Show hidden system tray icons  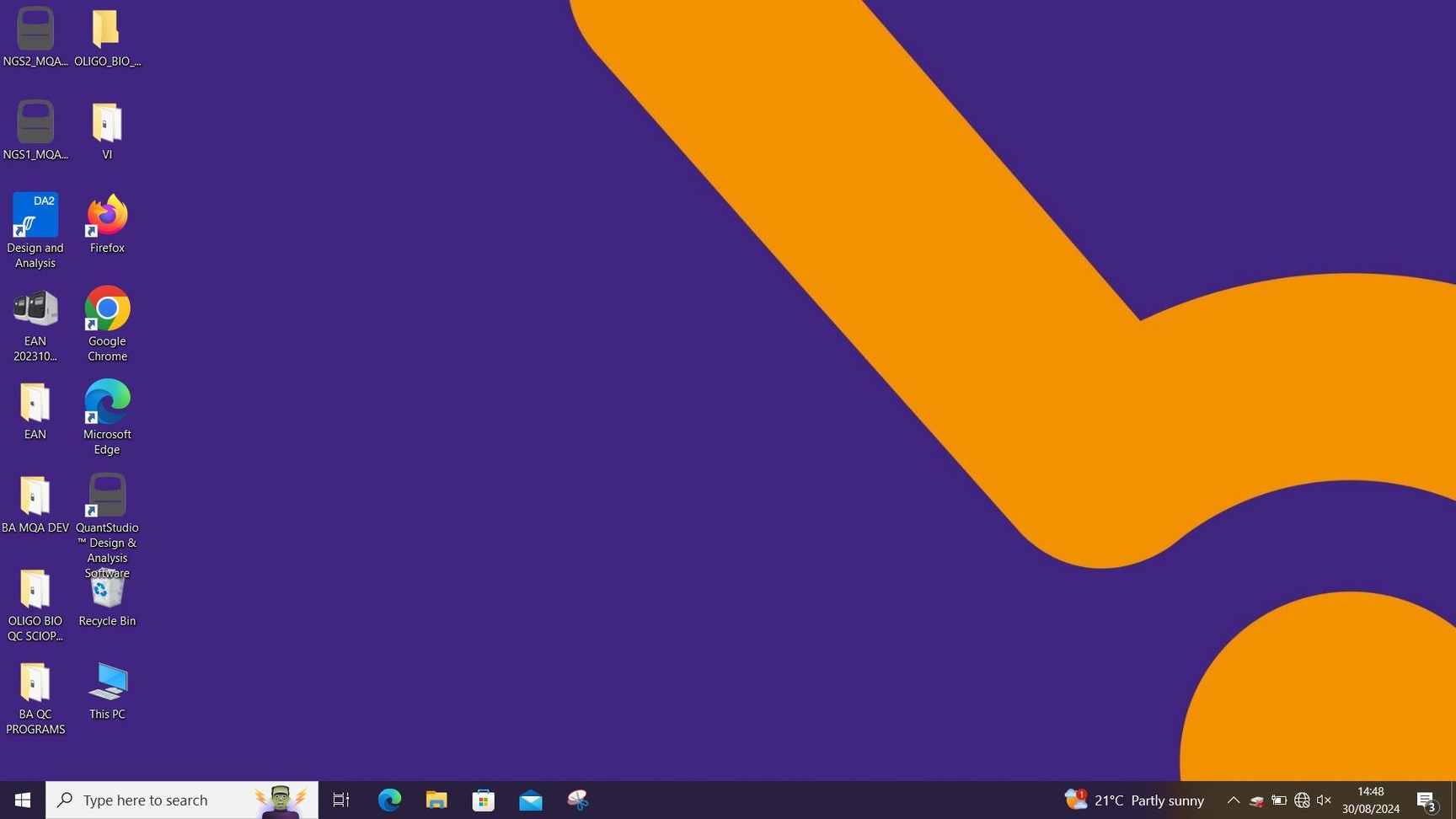1233,800
